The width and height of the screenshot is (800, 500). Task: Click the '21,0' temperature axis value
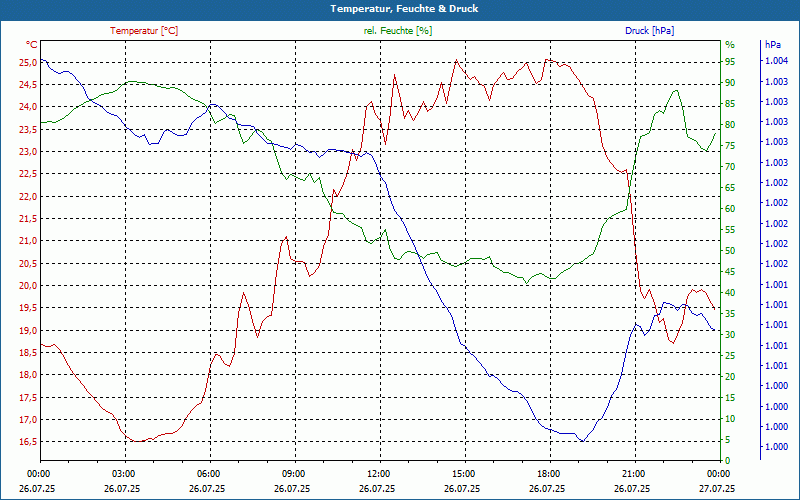coord(28,241)
